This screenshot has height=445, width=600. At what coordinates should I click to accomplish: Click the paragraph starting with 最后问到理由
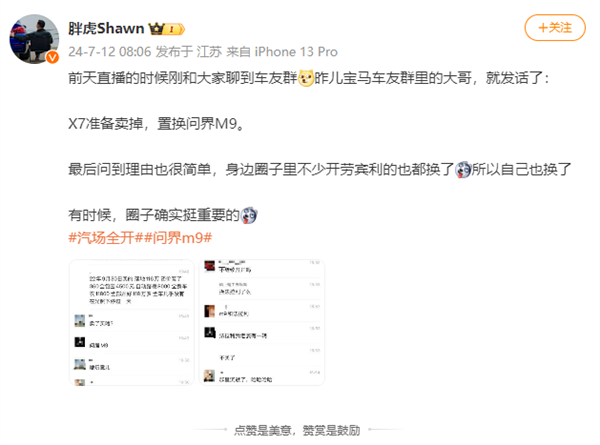click(x=320, y=170)
